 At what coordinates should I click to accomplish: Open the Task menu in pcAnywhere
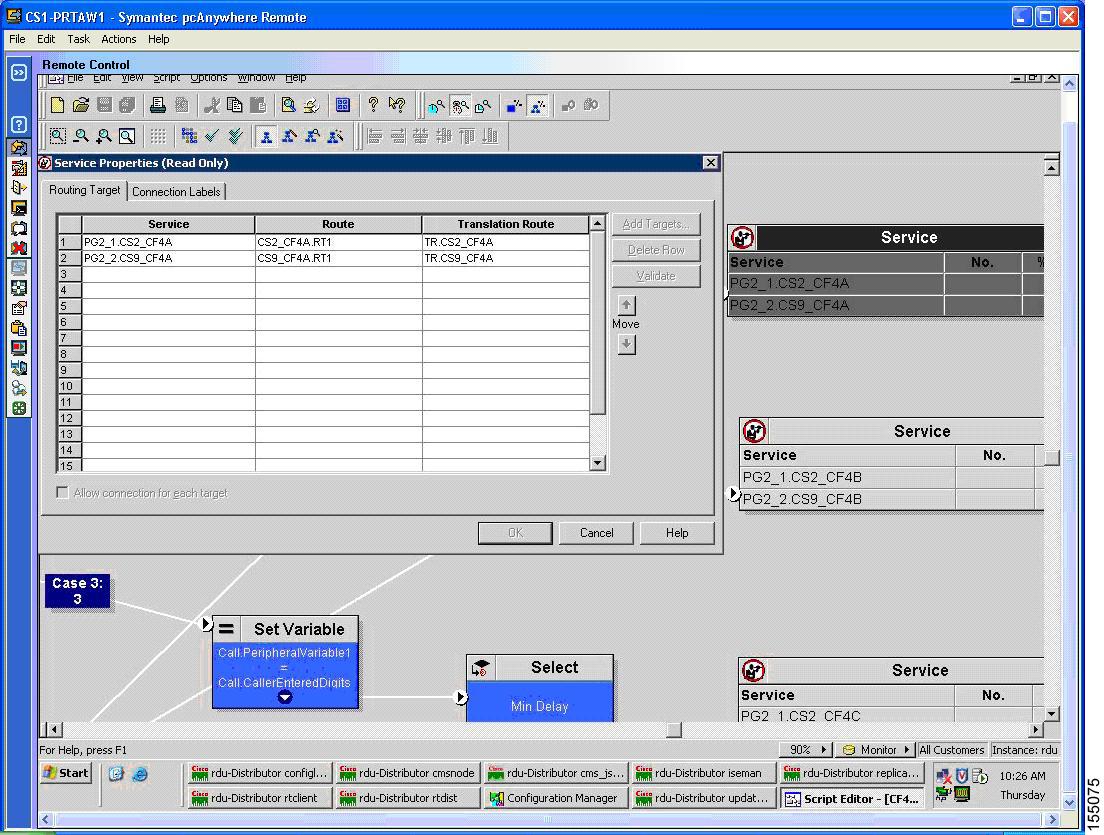pos(78,39)
